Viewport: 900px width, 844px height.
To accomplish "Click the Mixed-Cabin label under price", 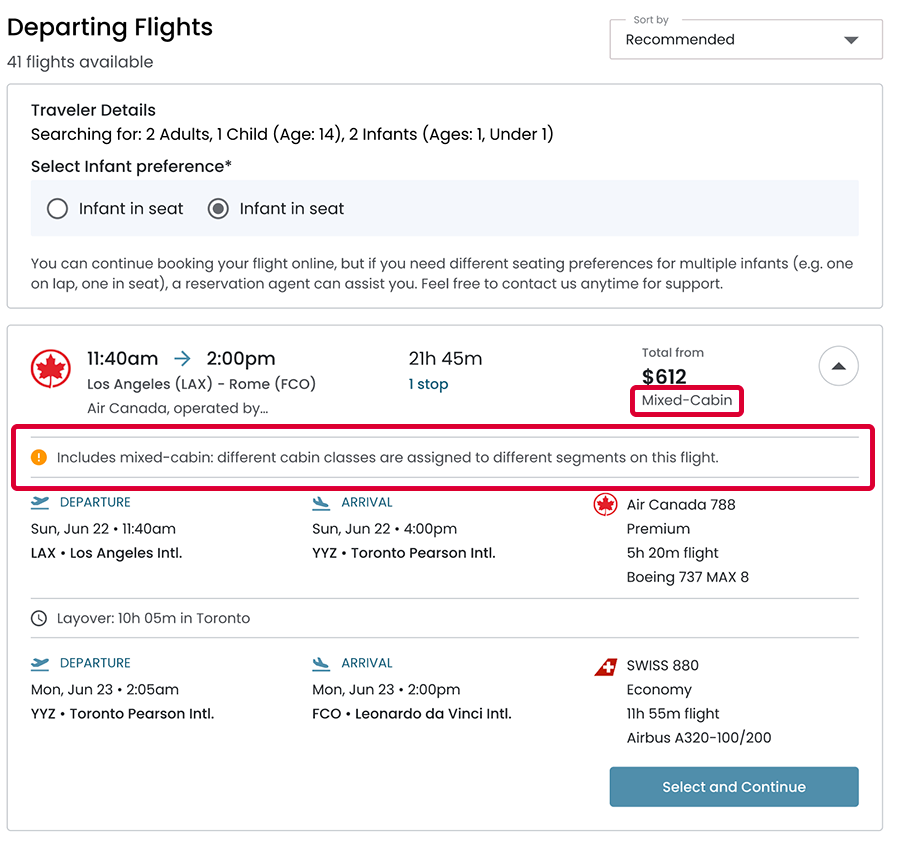I will 687,401.
